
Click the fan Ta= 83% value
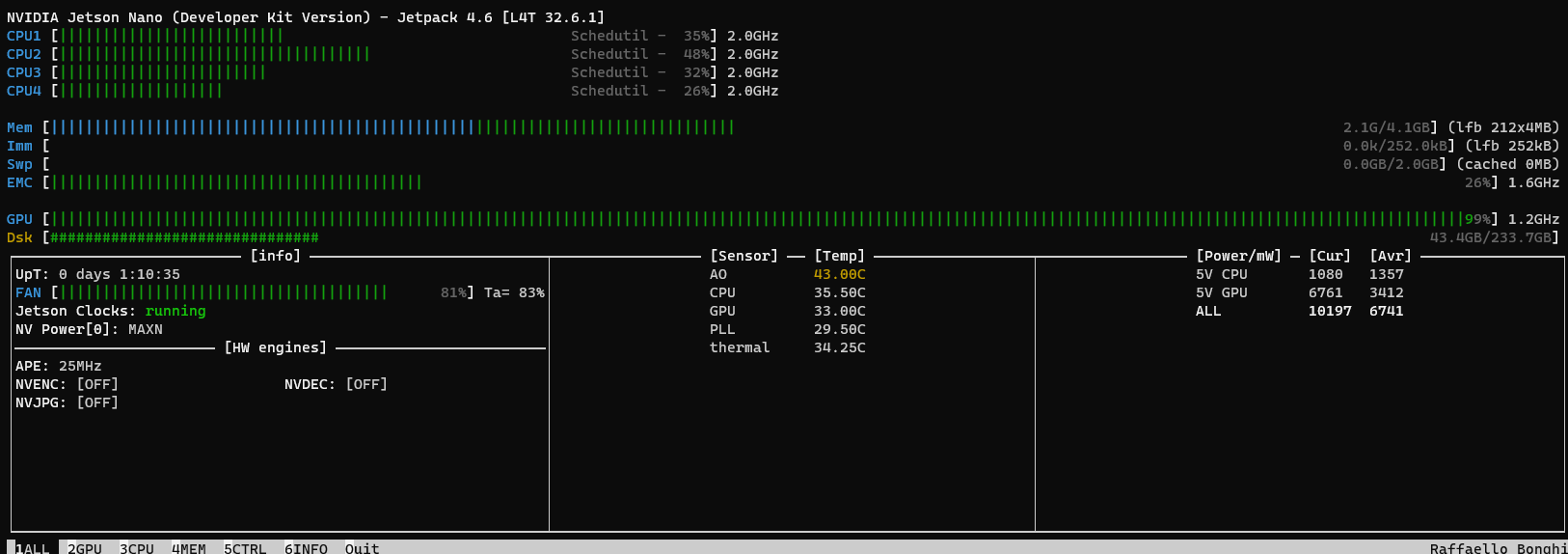[514, 292]
